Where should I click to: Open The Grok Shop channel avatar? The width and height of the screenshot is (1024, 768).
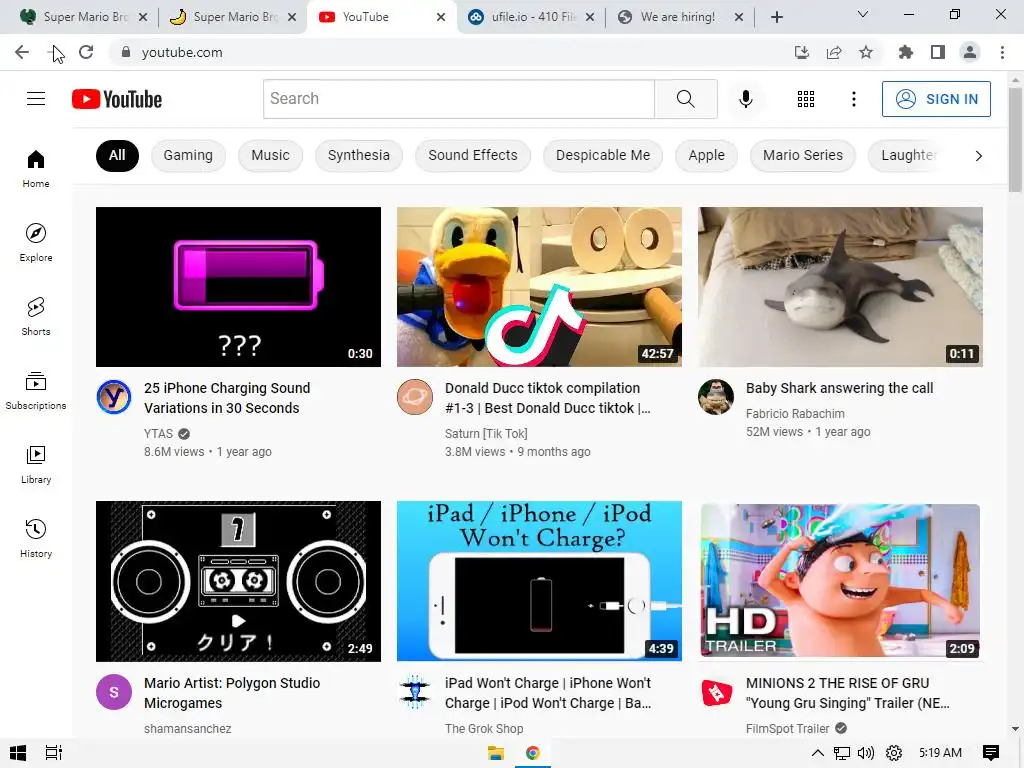tap(415, 692)
